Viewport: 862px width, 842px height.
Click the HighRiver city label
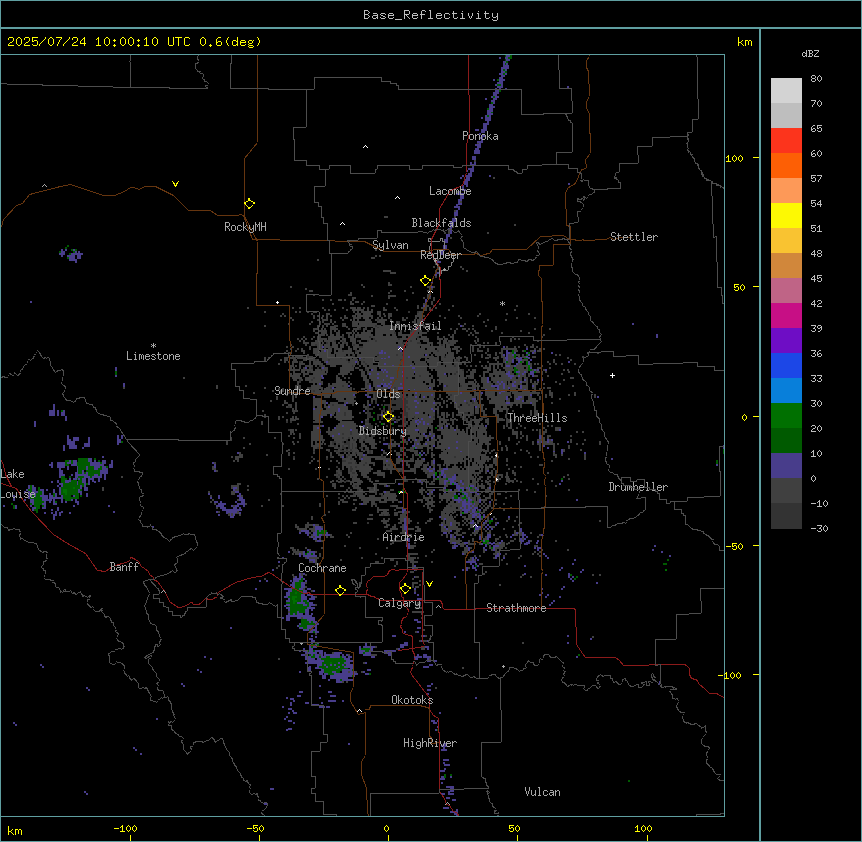pos(430,743)
